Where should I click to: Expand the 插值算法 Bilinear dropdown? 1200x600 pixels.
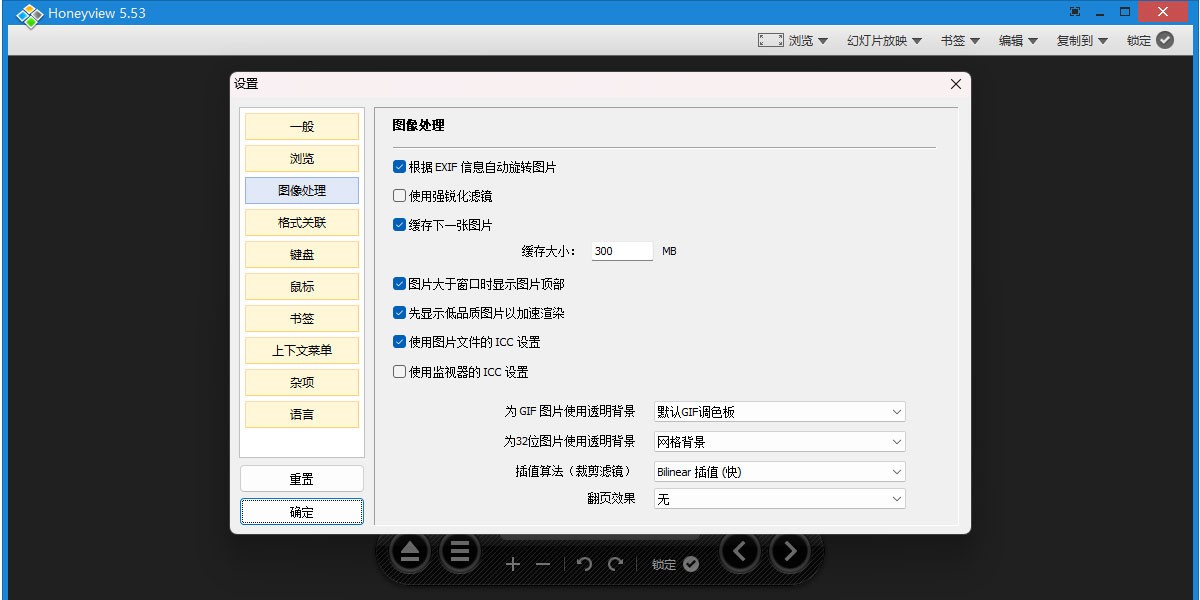[x=779, y=471]
